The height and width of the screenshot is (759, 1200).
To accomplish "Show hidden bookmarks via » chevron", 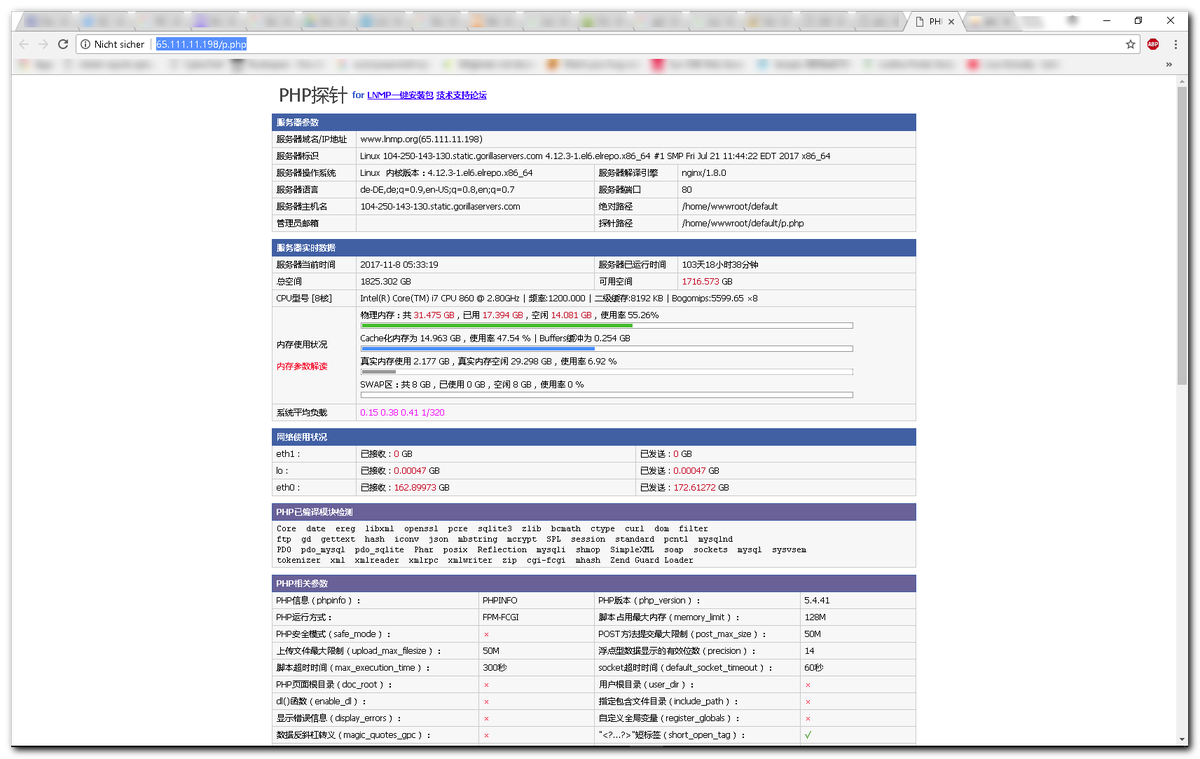I will 1168,64.
